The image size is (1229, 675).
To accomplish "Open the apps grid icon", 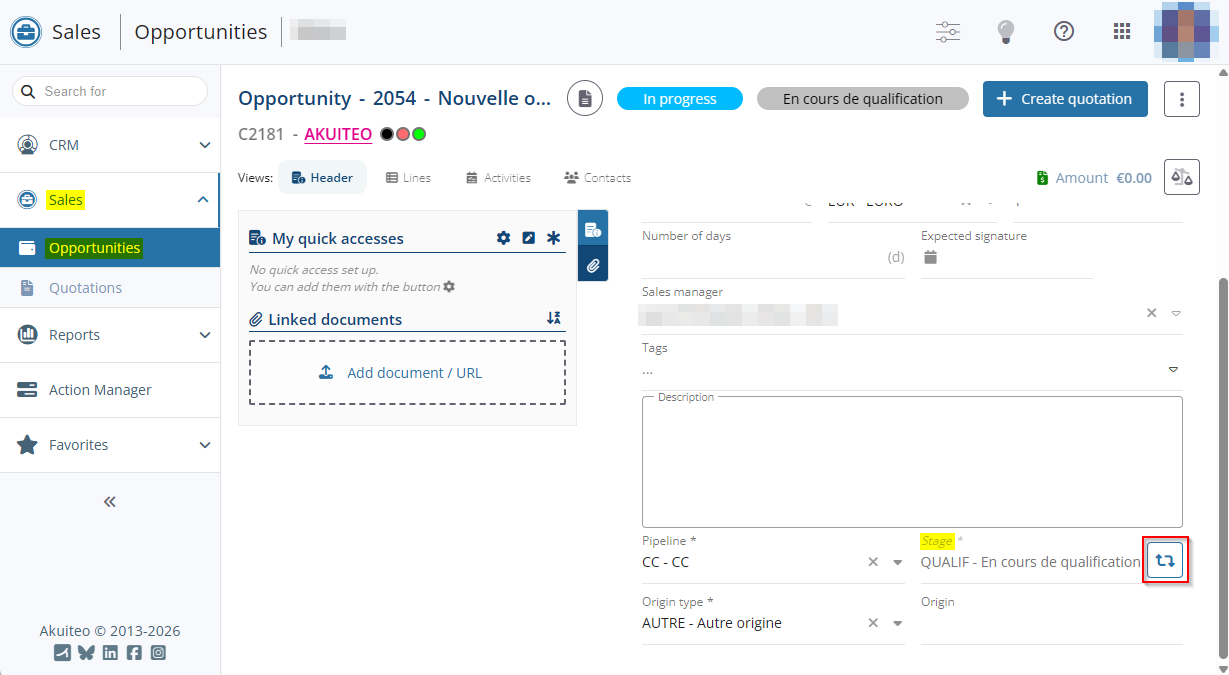I will [1121, 31].
